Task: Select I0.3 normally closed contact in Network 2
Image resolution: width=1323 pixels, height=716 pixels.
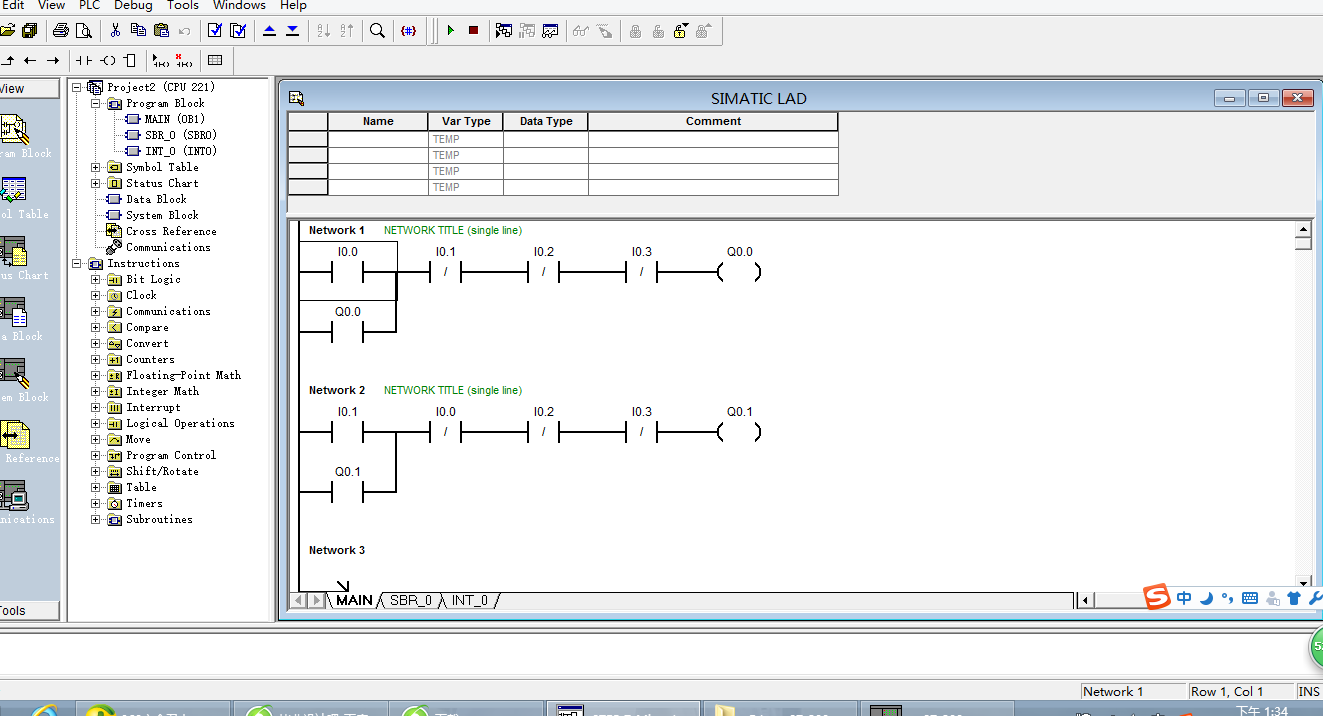Action: (x=641, y=431)
